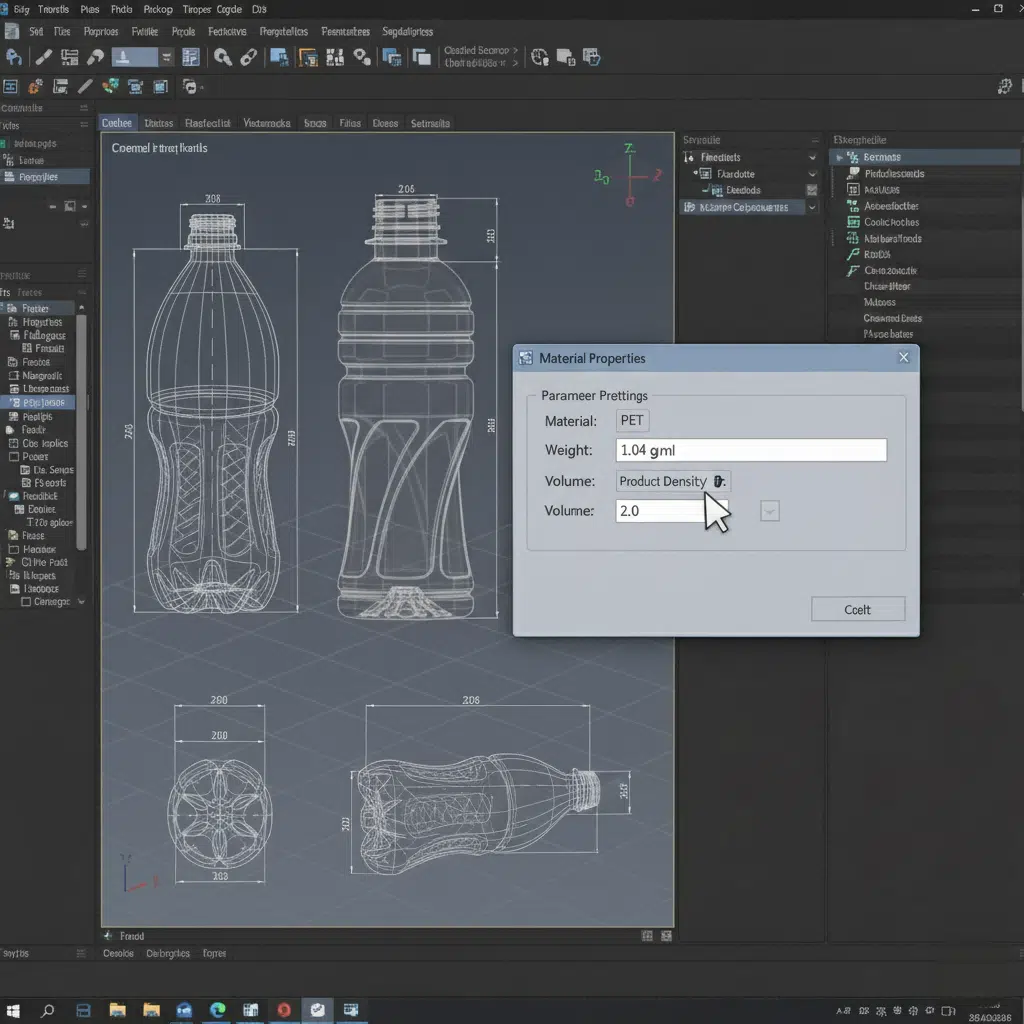Switch to the Vistarracks tab
1024x1024 pixels.
267,123
